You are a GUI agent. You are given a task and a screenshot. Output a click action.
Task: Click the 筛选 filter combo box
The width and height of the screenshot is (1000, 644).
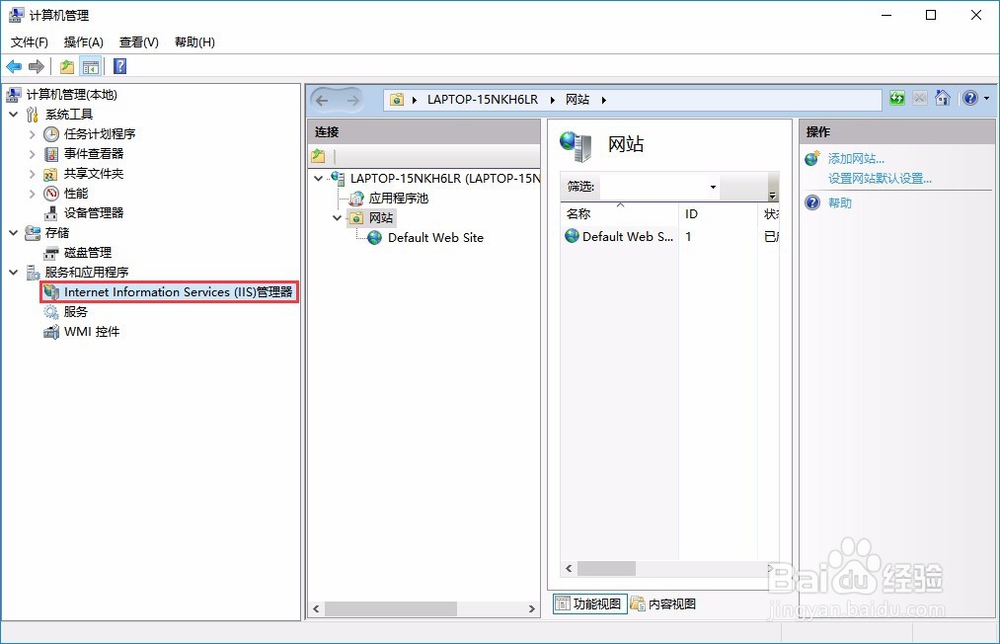tap(659, 187)
